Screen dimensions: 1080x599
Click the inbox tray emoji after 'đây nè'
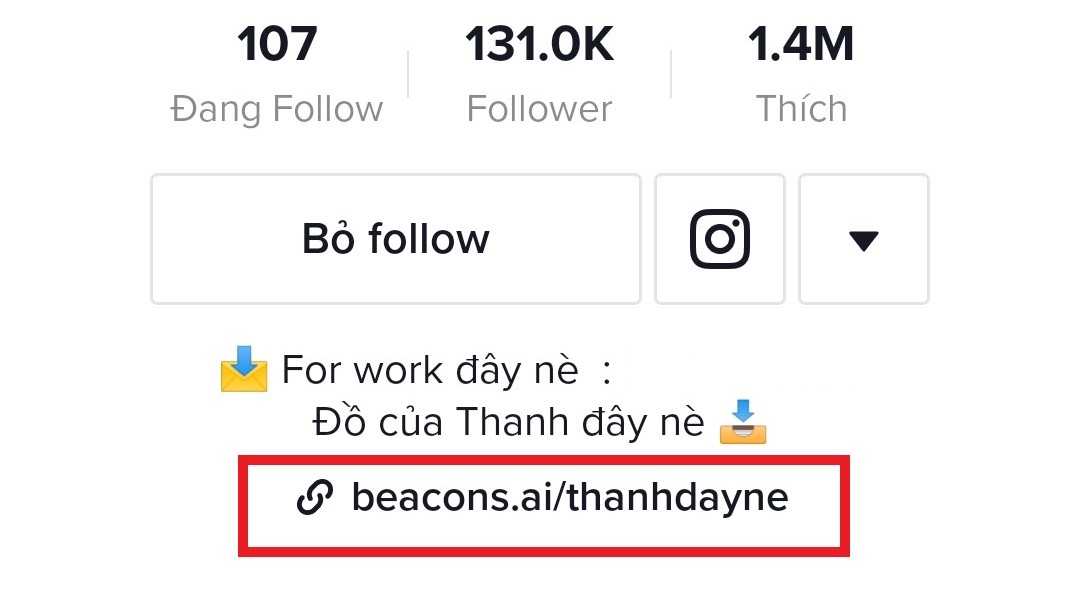[743, 422]
